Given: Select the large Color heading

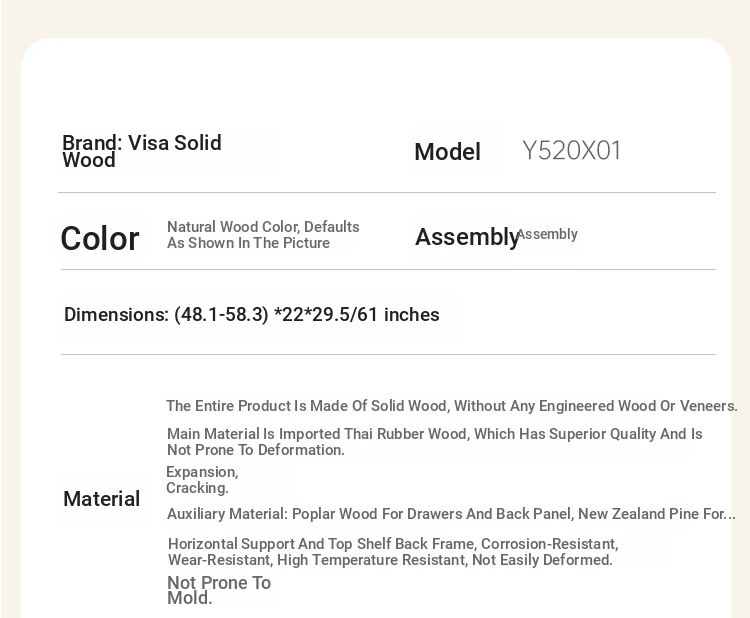Looking at the screenshot, I should pos(99,238).
